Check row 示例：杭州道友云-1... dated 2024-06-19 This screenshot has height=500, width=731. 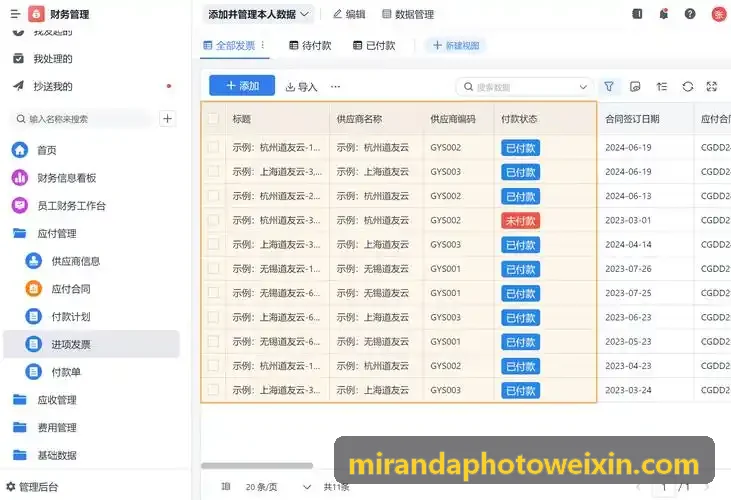pos(213,147)
